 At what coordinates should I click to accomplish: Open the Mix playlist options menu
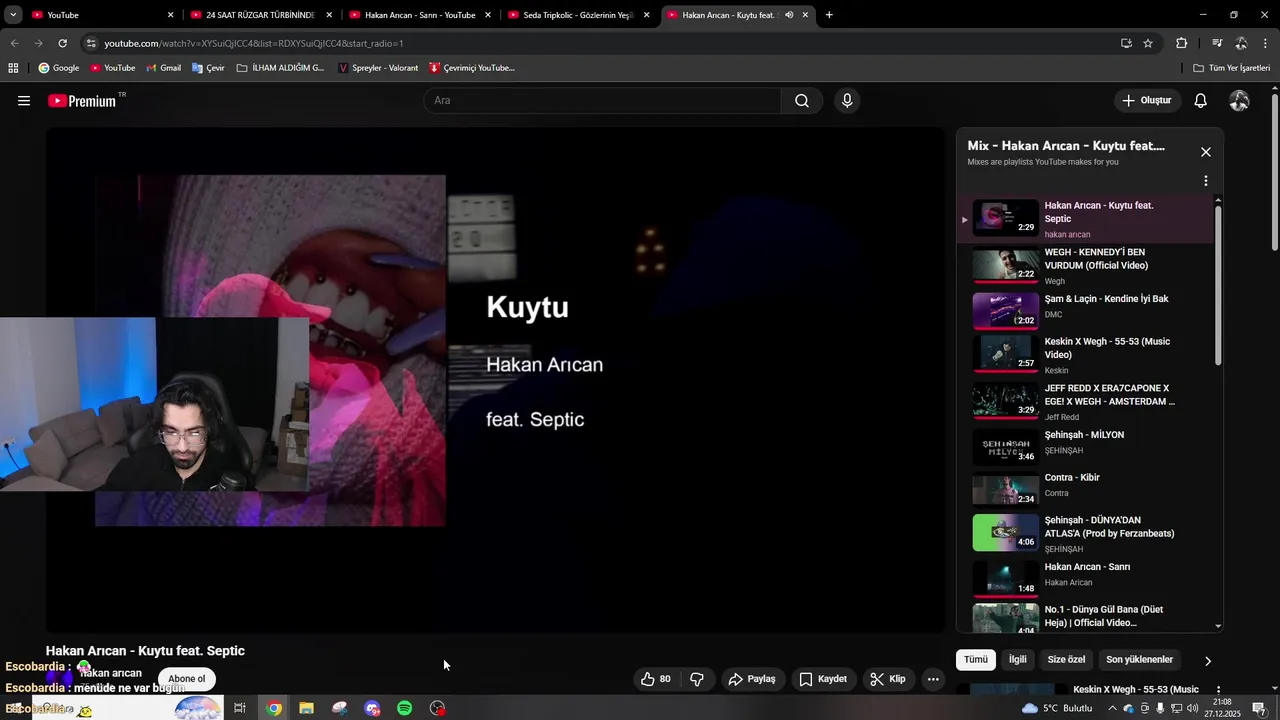tap(1206, 181)
